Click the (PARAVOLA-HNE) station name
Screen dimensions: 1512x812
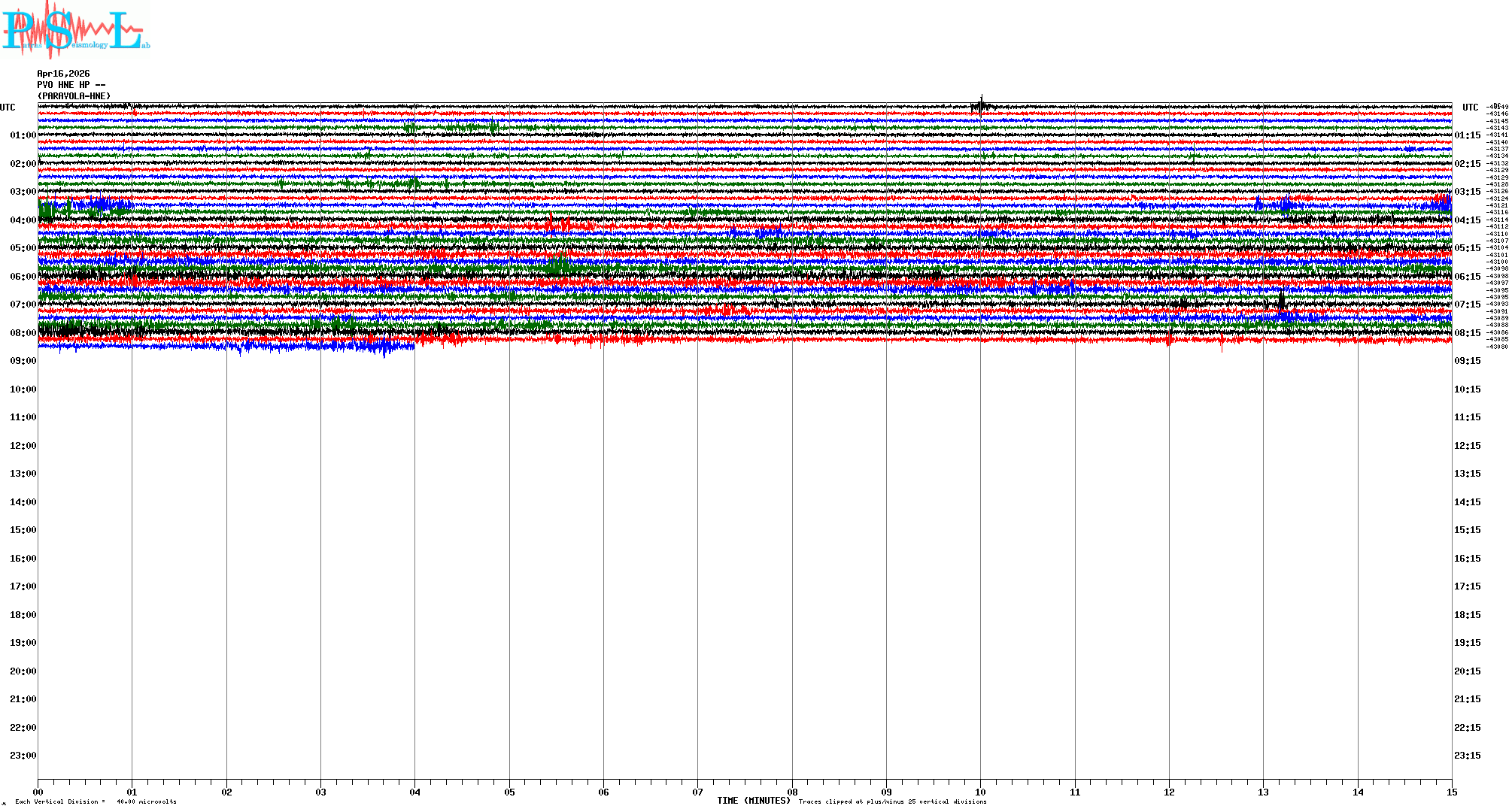click(x=74, y=96)
